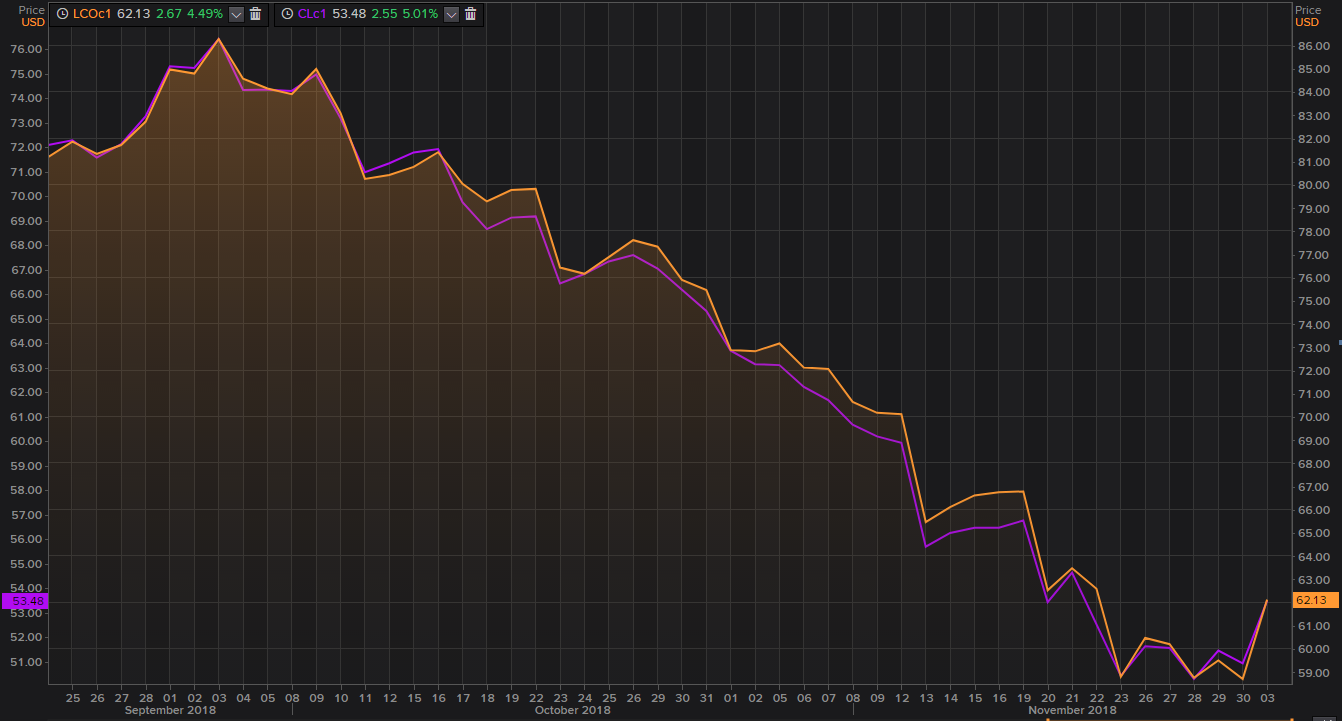Screen dimensions: 1342x721
Task: Click the September 2018 month label
Action: tap(169, 710)
